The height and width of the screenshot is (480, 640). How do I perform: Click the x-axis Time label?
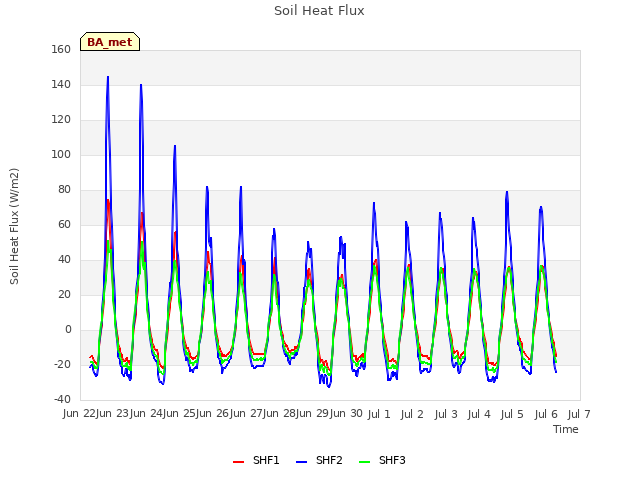566,429
